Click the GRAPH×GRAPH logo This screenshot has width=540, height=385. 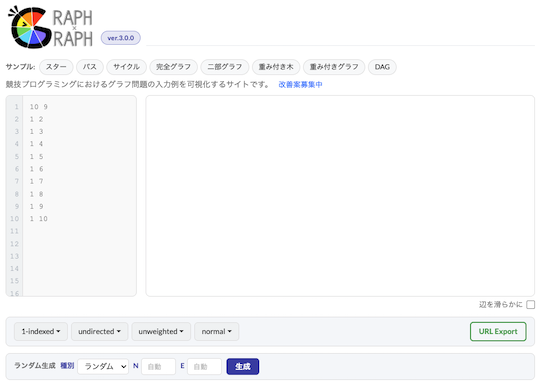pos(51,27)
